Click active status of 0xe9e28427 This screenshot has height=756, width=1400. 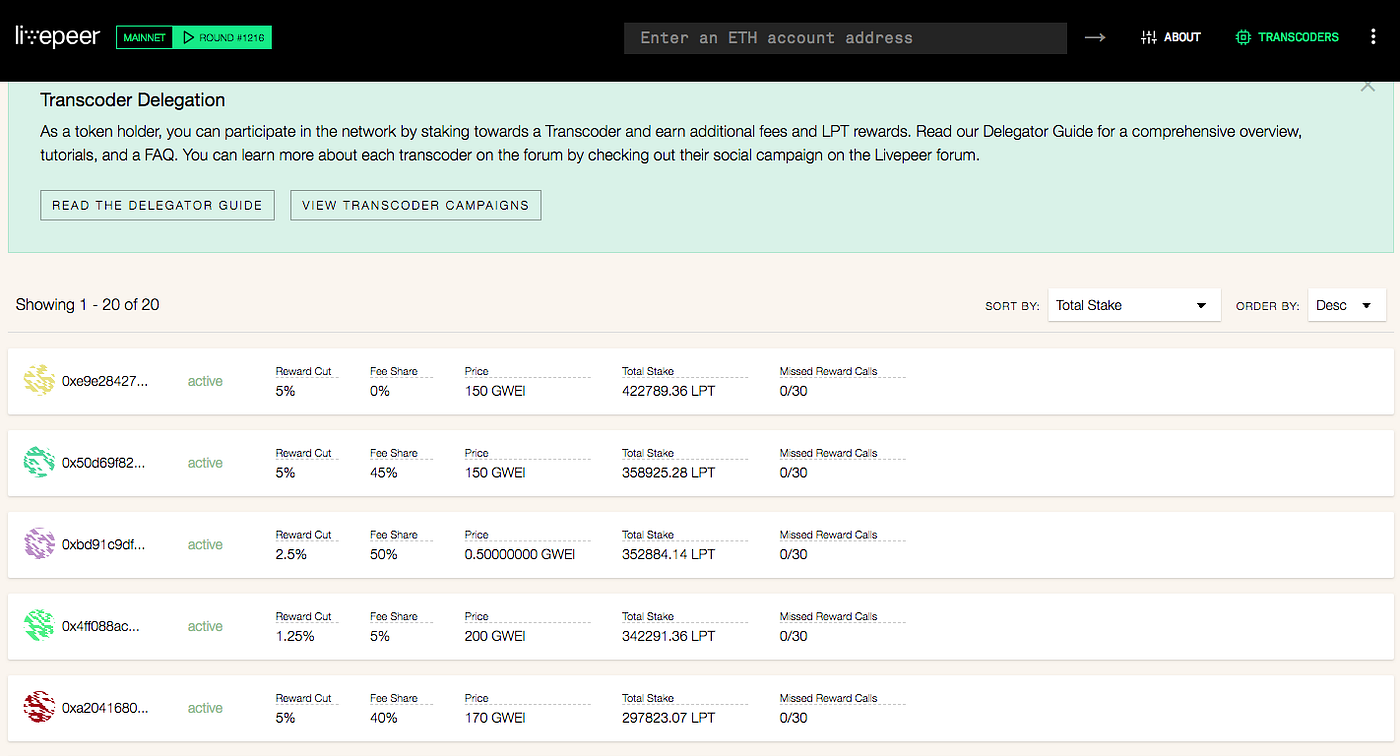(x=205, y=381)
